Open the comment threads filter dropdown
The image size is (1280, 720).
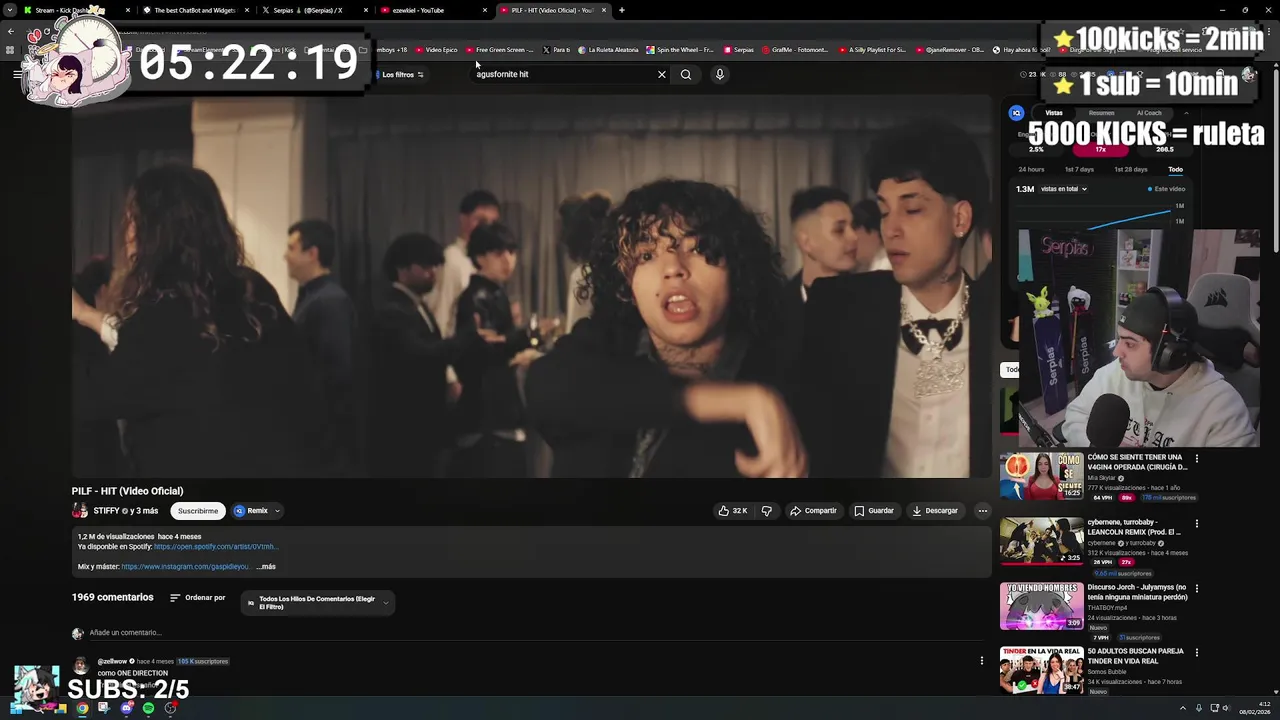tap(318, 603)
